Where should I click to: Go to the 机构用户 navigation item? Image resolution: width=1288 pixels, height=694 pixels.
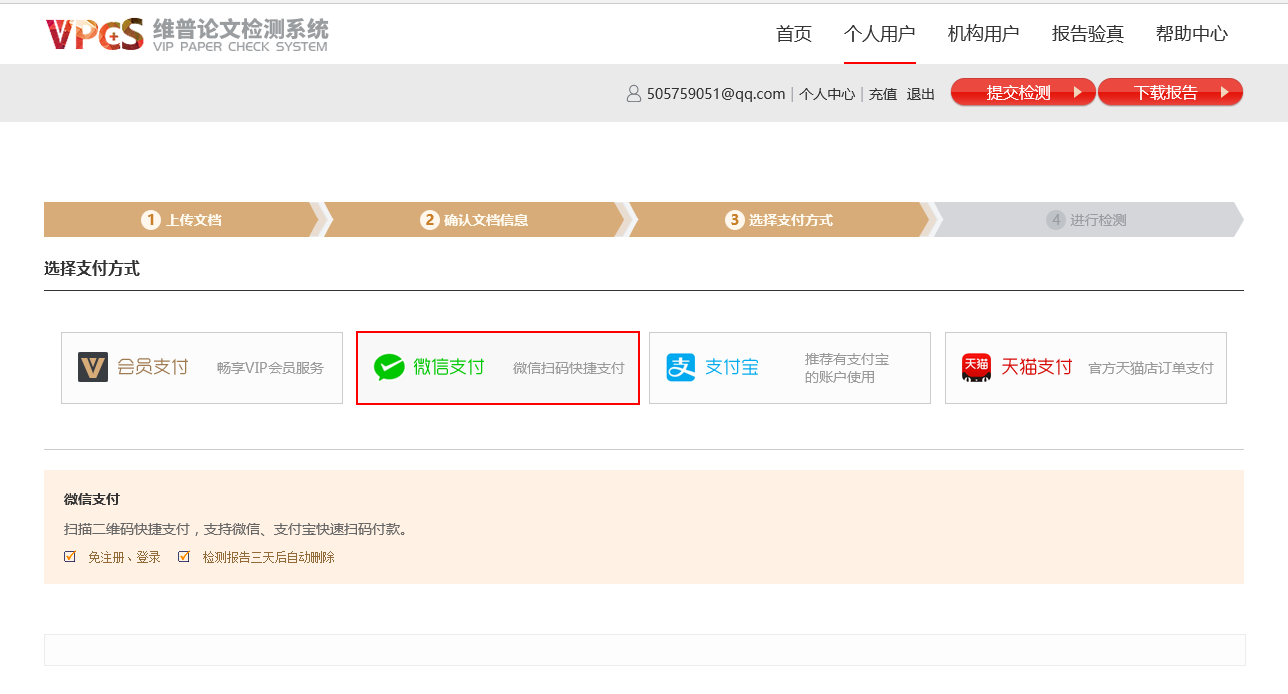click(984, 33)
